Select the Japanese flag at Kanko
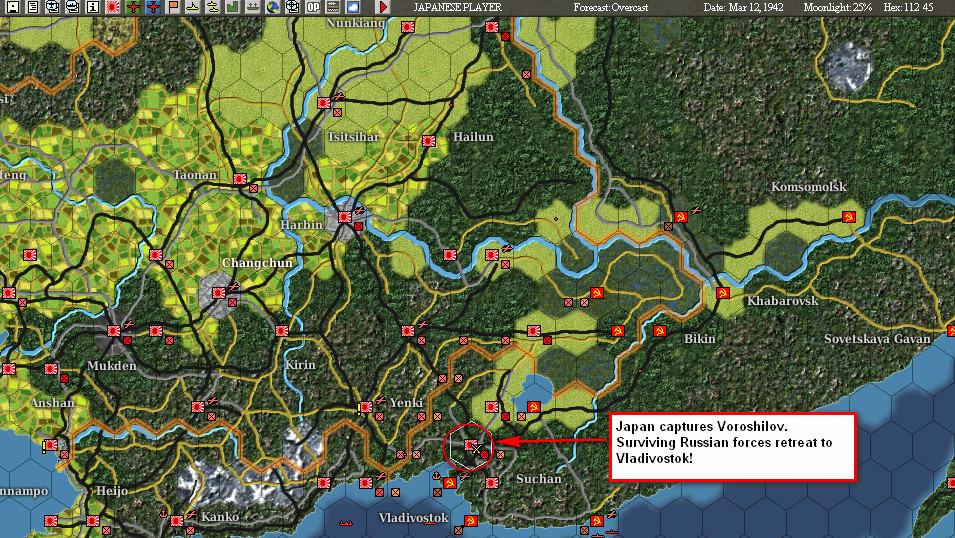Viewport: 955px width, 538px height. click(x=177, y=521)
